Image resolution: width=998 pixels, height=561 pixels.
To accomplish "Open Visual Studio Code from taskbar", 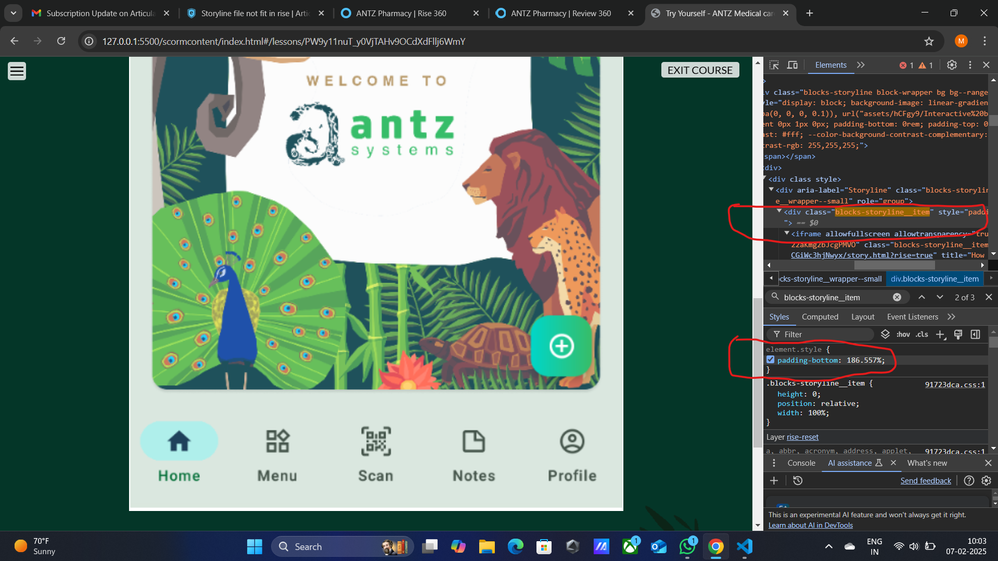I will (745, 546).
